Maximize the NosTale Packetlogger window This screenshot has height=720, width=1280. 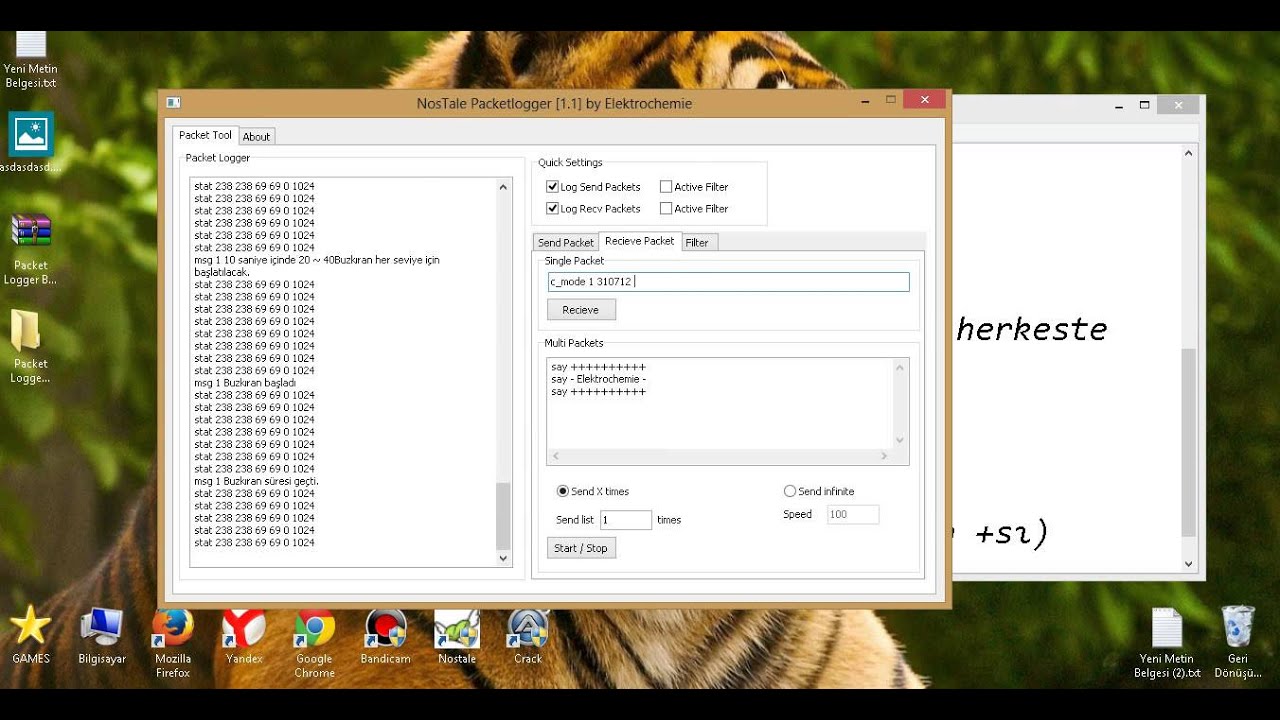(x=891, y=100)
